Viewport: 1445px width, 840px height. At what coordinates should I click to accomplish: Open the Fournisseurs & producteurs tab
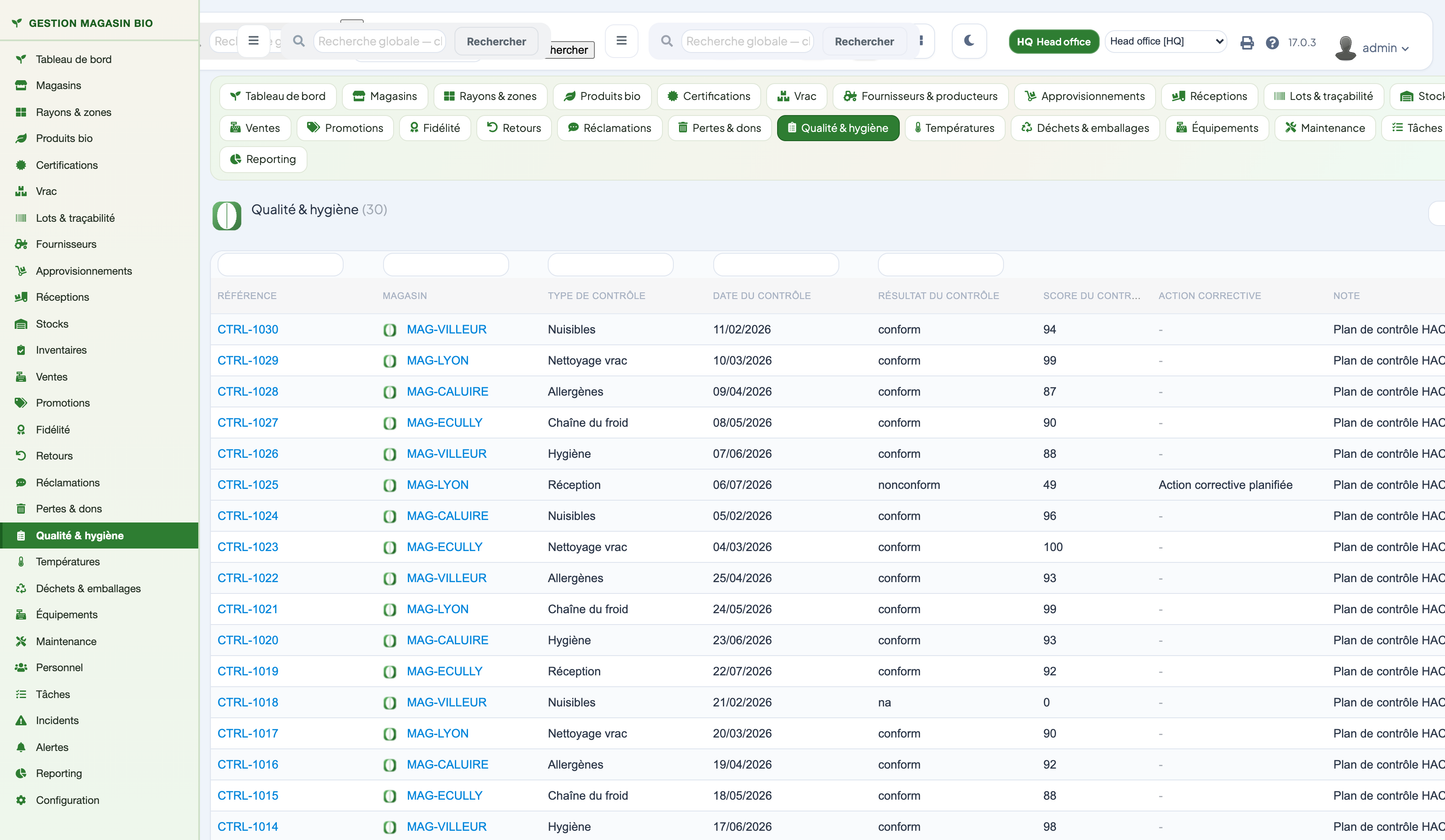point(920,96)
